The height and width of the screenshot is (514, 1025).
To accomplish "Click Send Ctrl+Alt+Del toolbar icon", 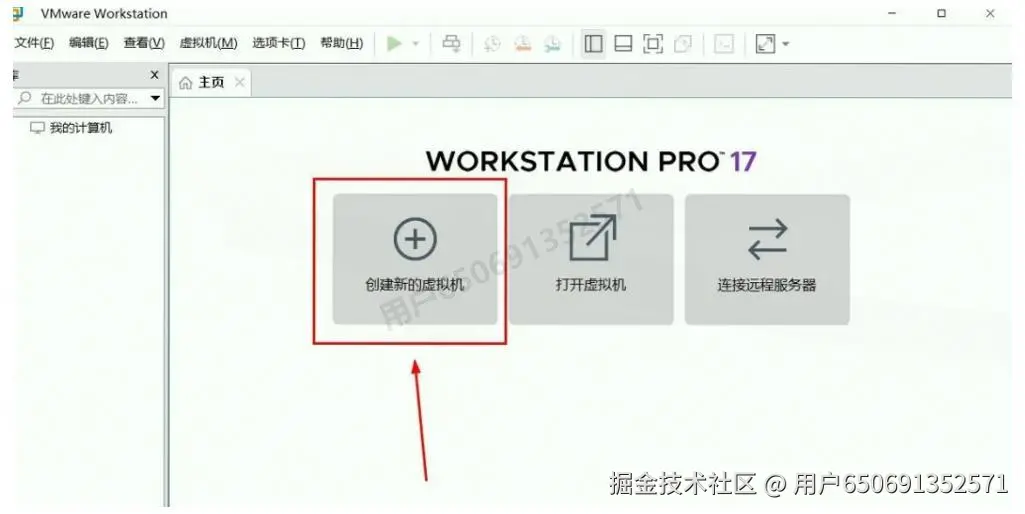I will pyautogui.click(x=451, y=44).
